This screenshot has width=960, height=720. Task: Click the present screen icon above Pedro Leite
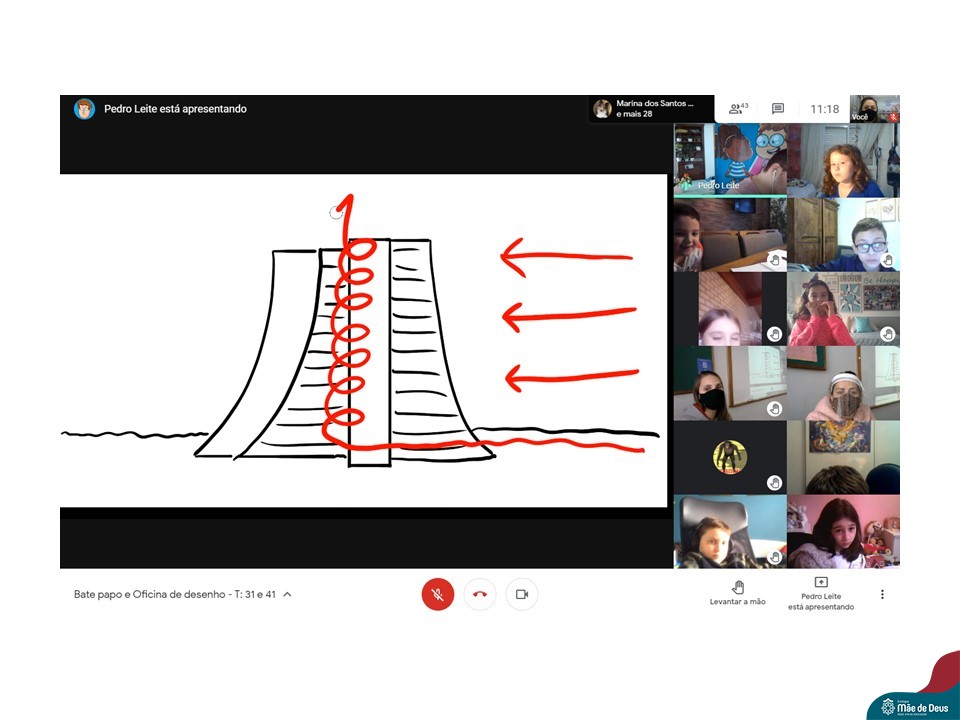coord(821,582)
